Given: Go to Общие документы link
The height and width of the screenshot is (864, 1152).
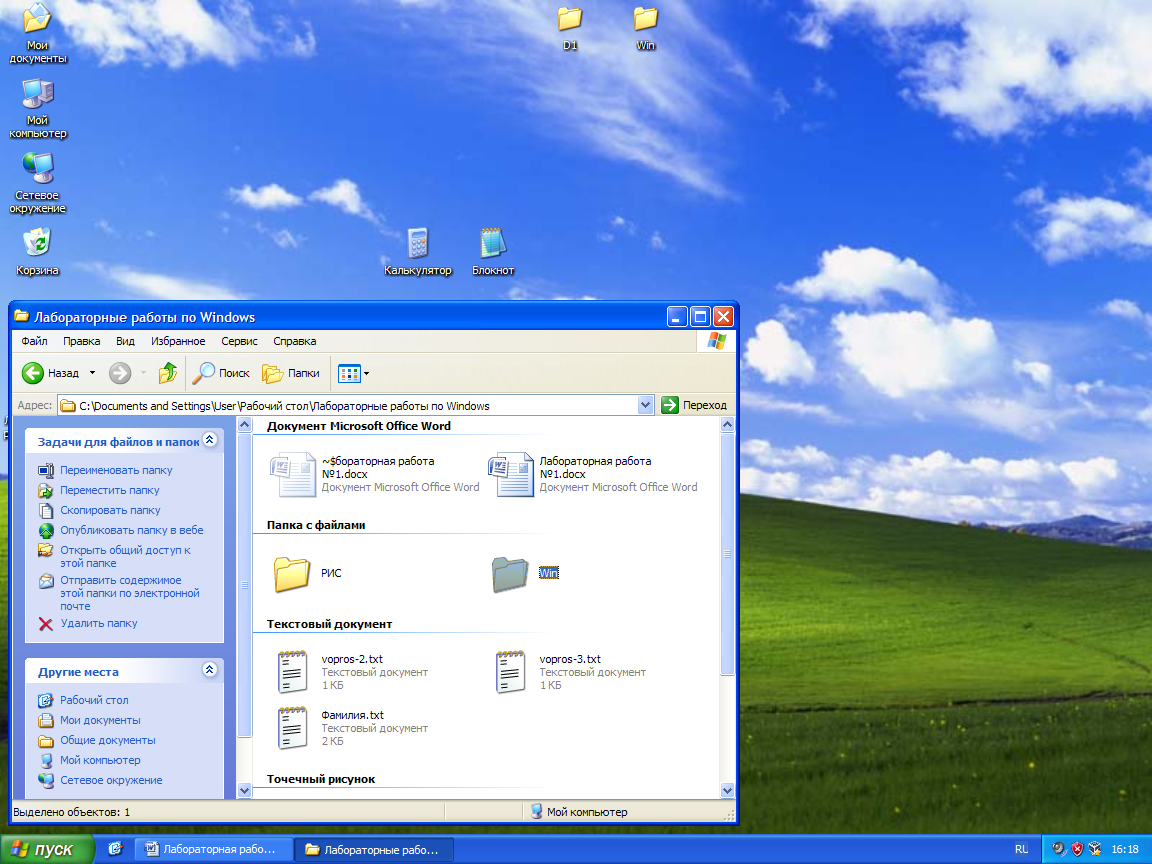Looking at the screenshot, I should point(108,740).
